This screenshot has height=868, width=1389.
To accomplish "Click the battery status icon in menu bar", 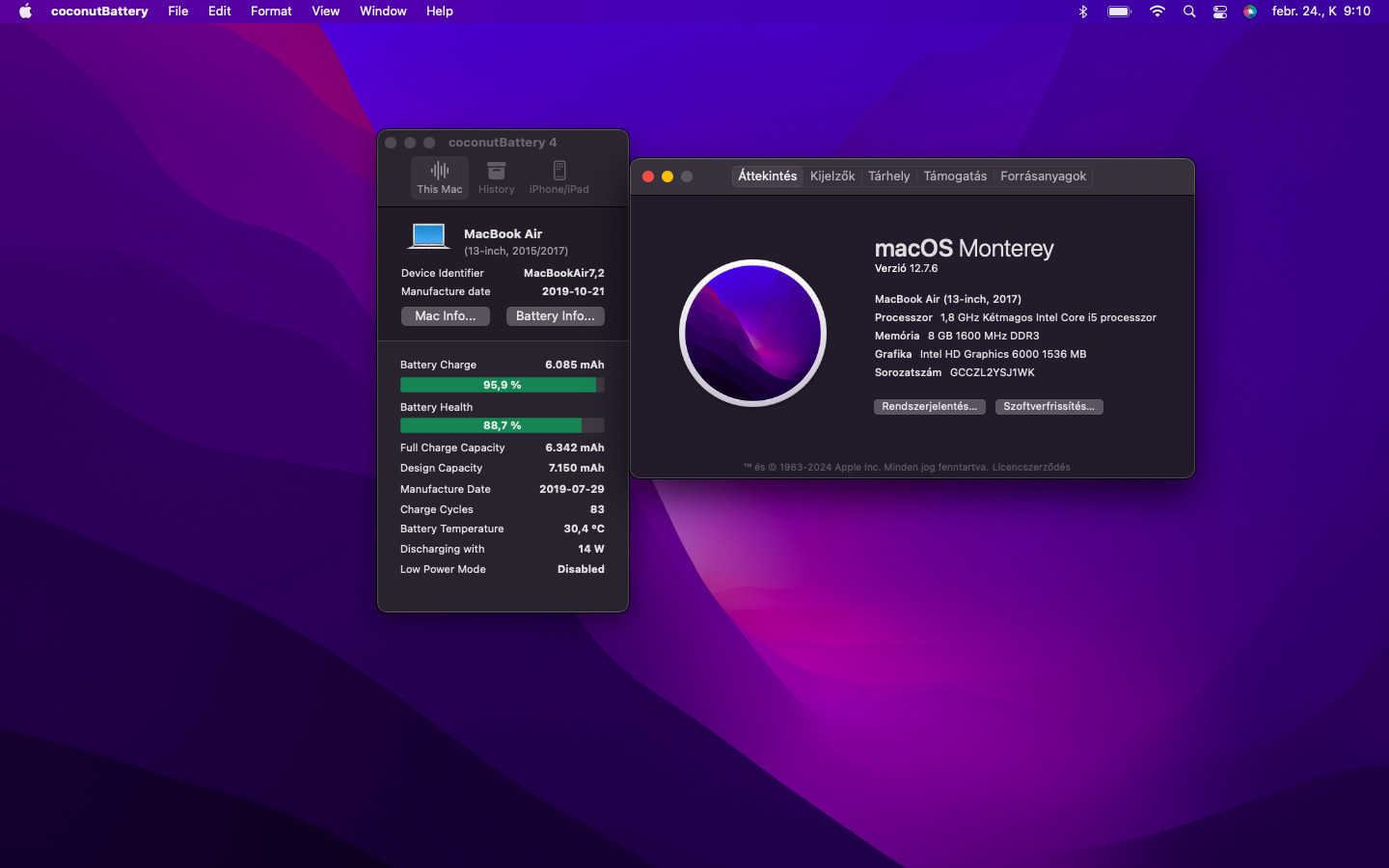I will [x=1119, y=12].
